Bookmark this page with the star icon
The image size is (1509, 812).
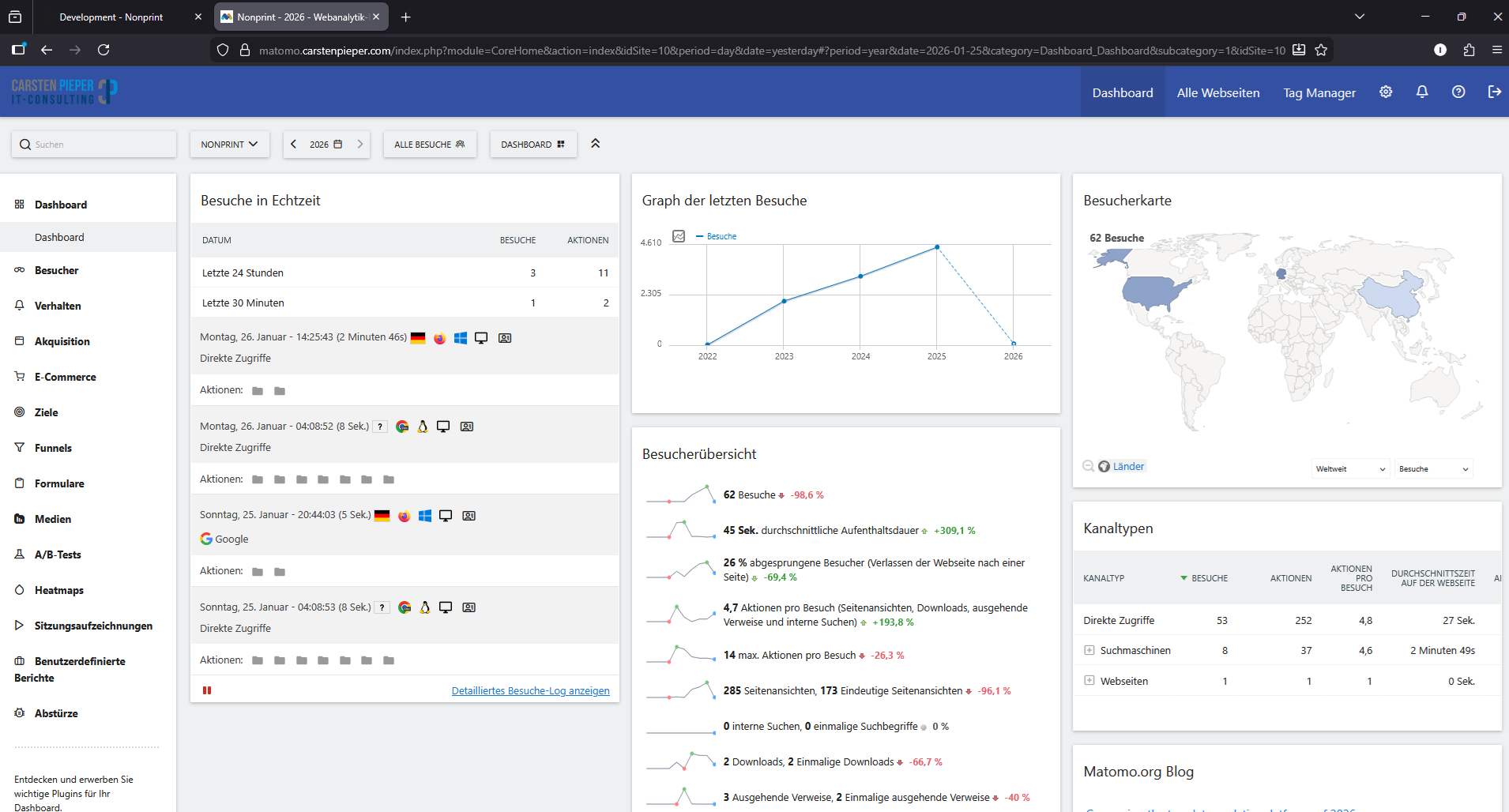(x=1321, y=51)
